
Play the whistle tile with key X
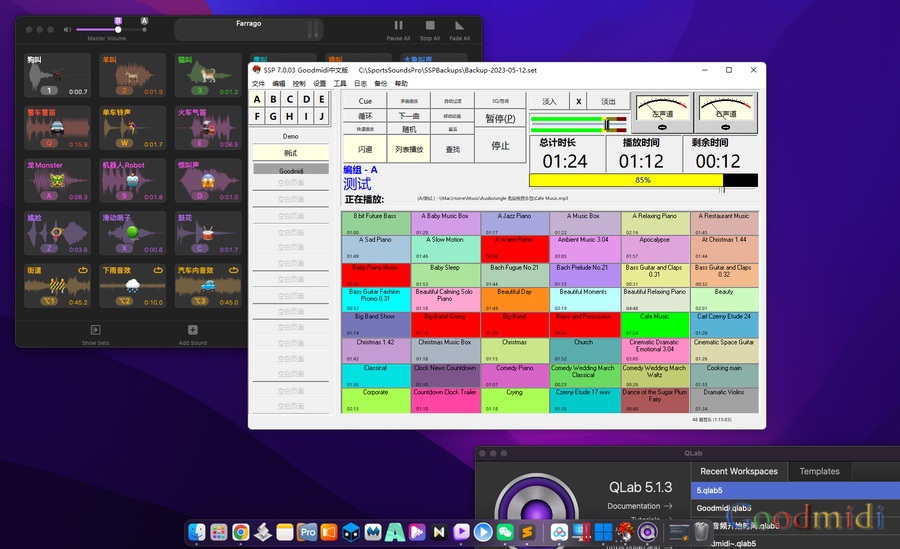pos(133,233)
